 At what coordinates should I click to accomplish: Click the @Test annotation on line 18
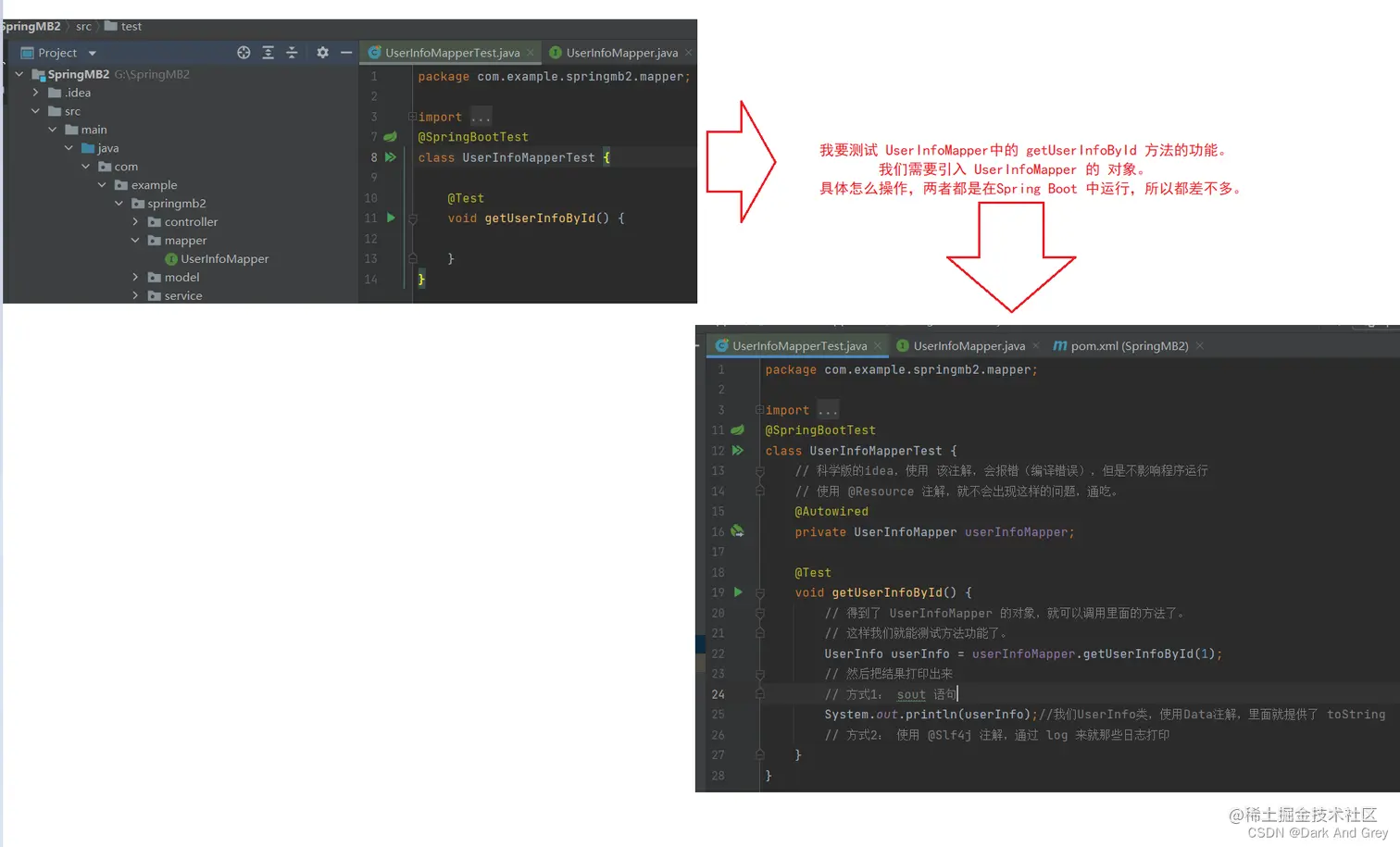813,573
